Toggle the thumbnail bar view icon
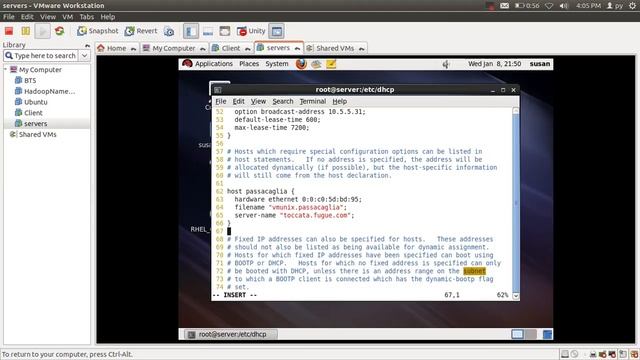Screen dimensions: 640x360 pyautogui.click(x=208, y=31)
